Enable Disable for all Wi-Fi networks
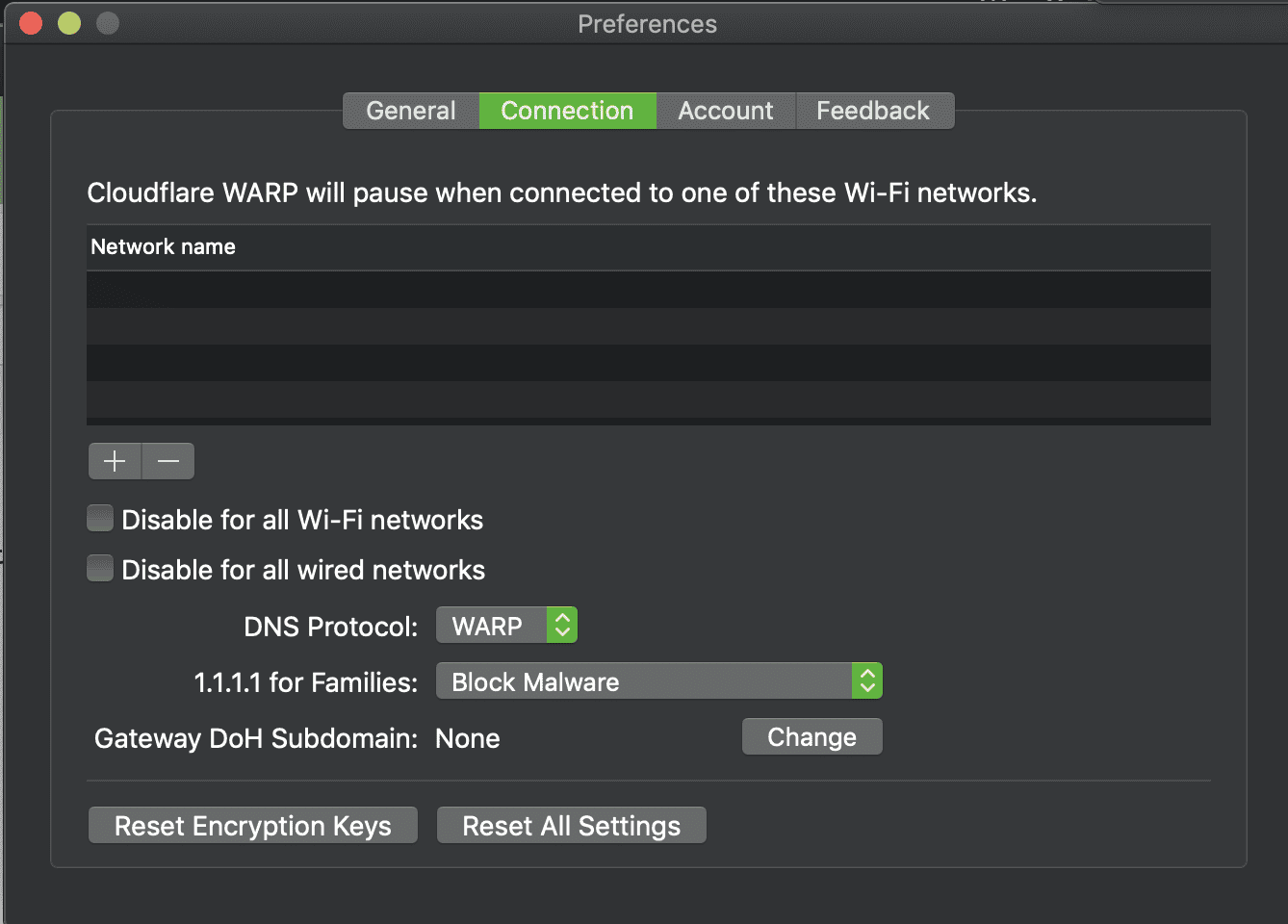 (100, 519)
